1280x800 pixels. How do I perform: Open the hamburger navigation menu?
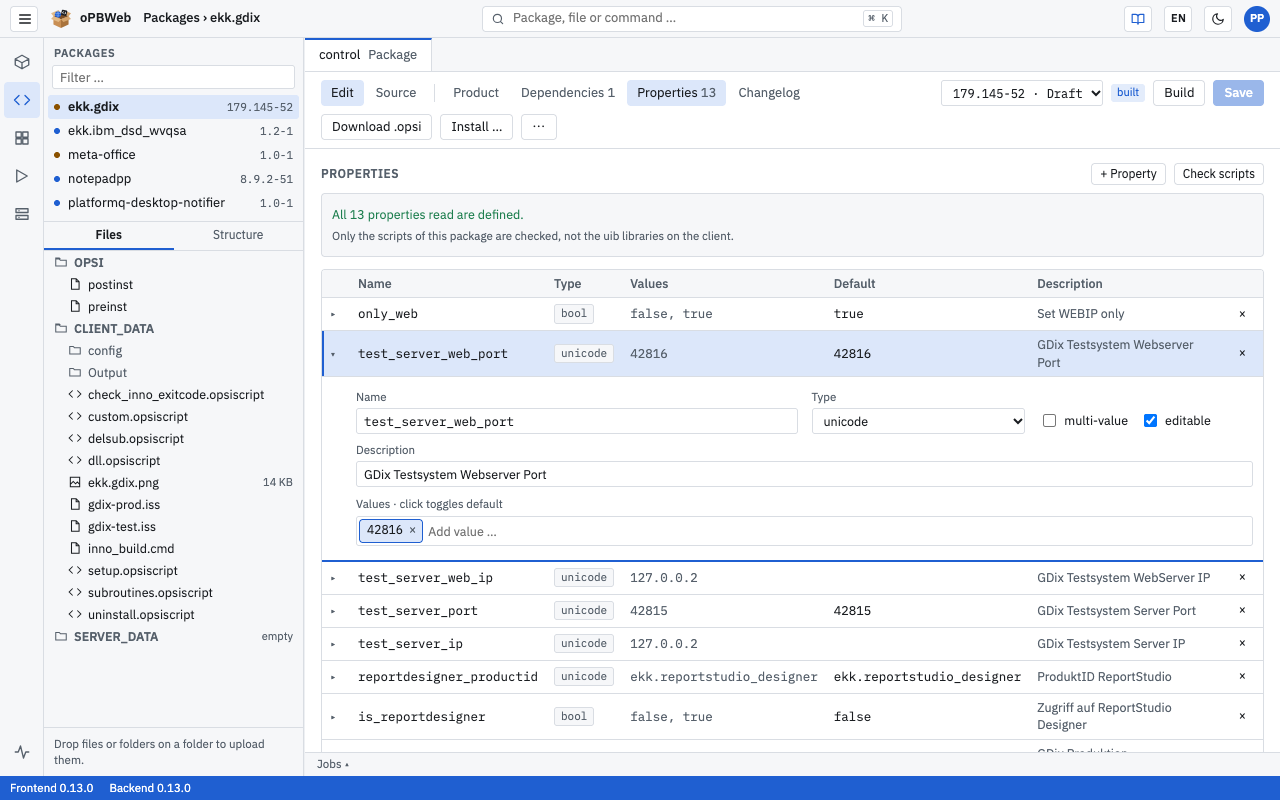pyautogui.click(x=25, y=18)
